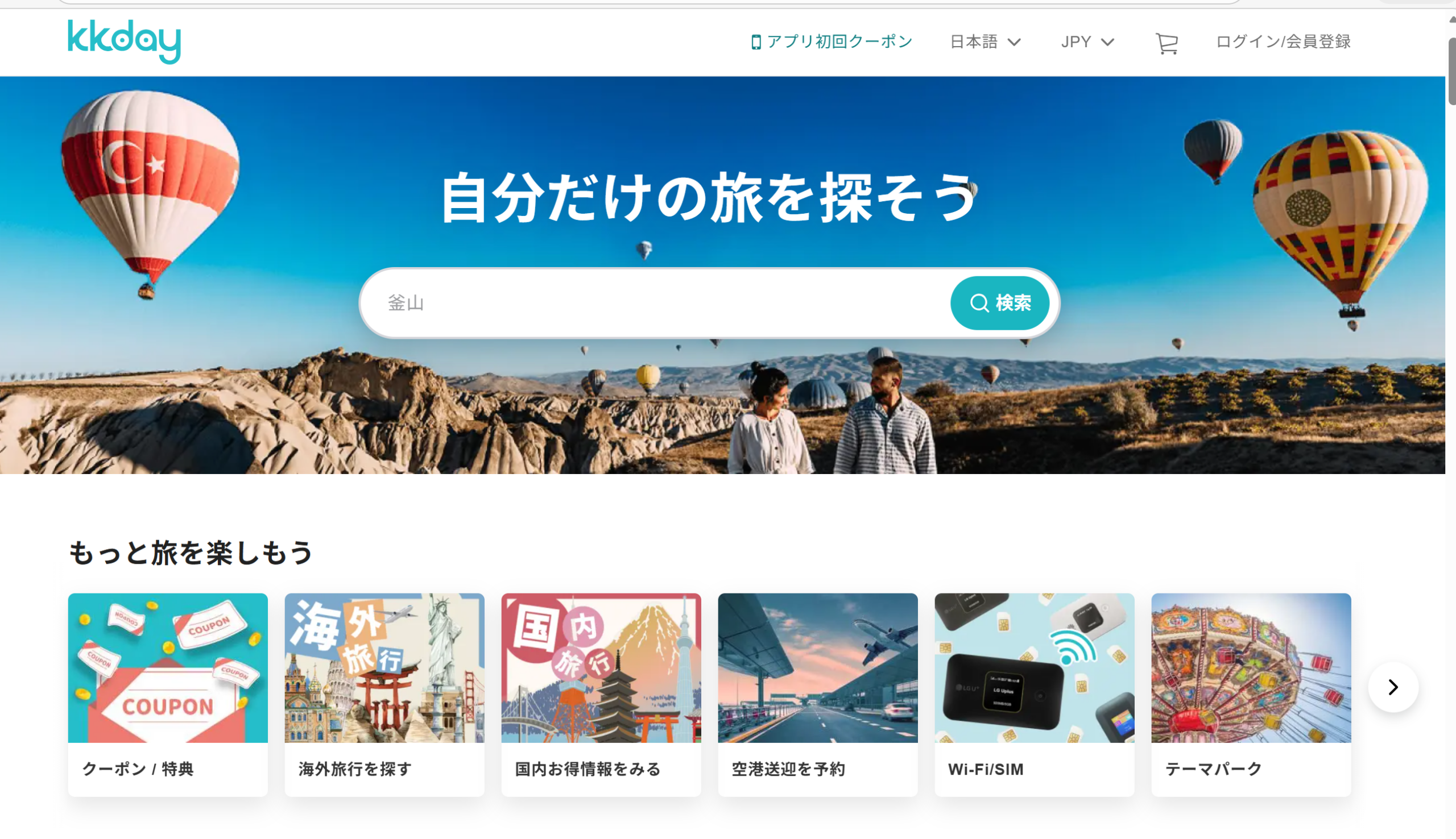Open the クーポン / 特典 card

(x=168, y=695)
